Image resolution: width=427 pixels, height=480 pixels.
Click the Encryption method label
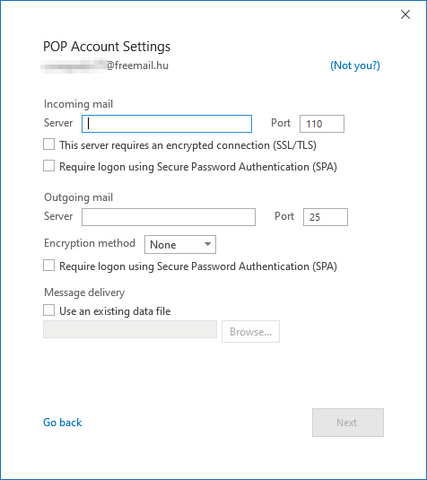click(90, 243)
